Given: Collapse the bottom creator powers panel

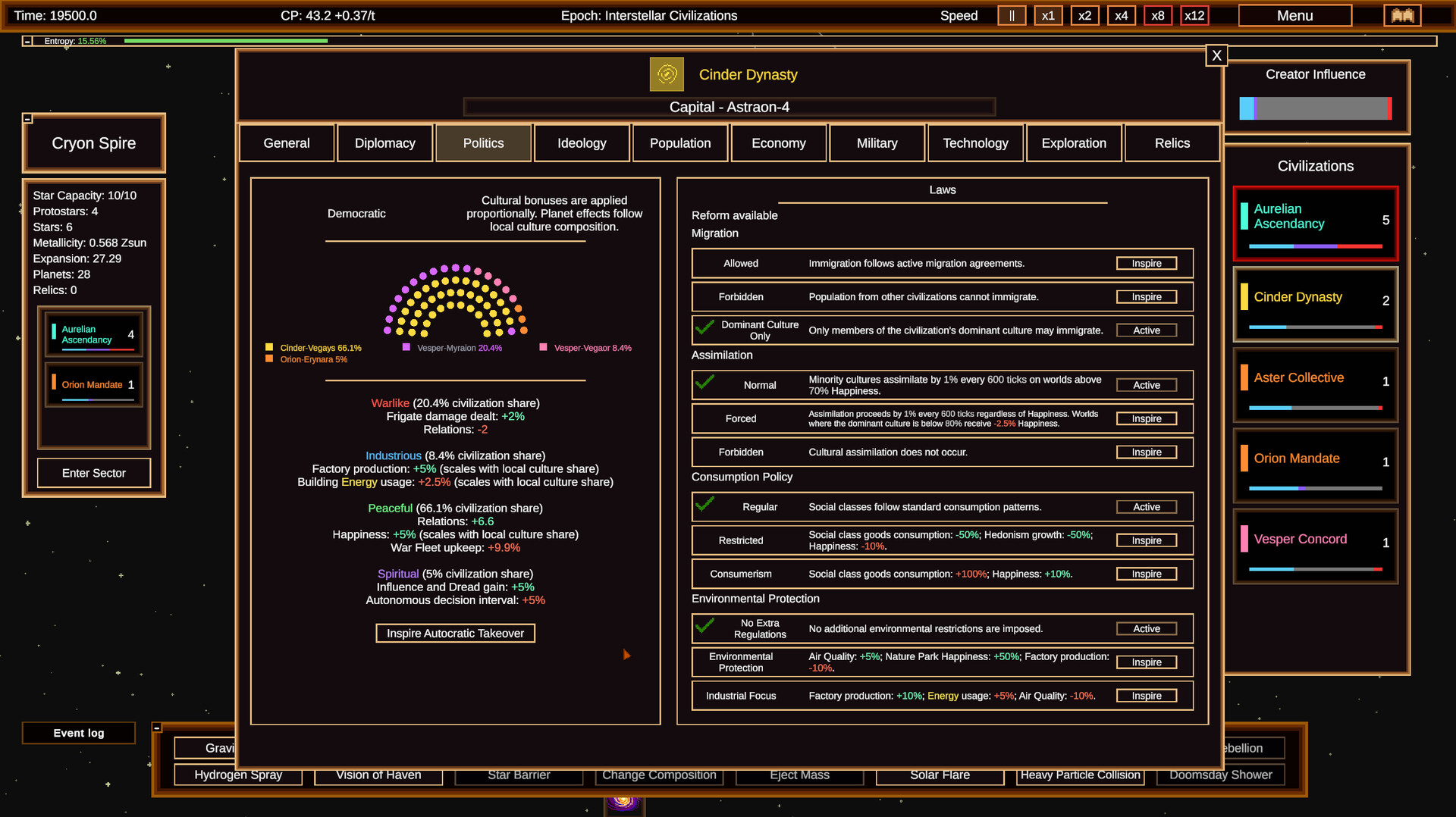Looking at the screenshot, I should [x=157, y=728].
